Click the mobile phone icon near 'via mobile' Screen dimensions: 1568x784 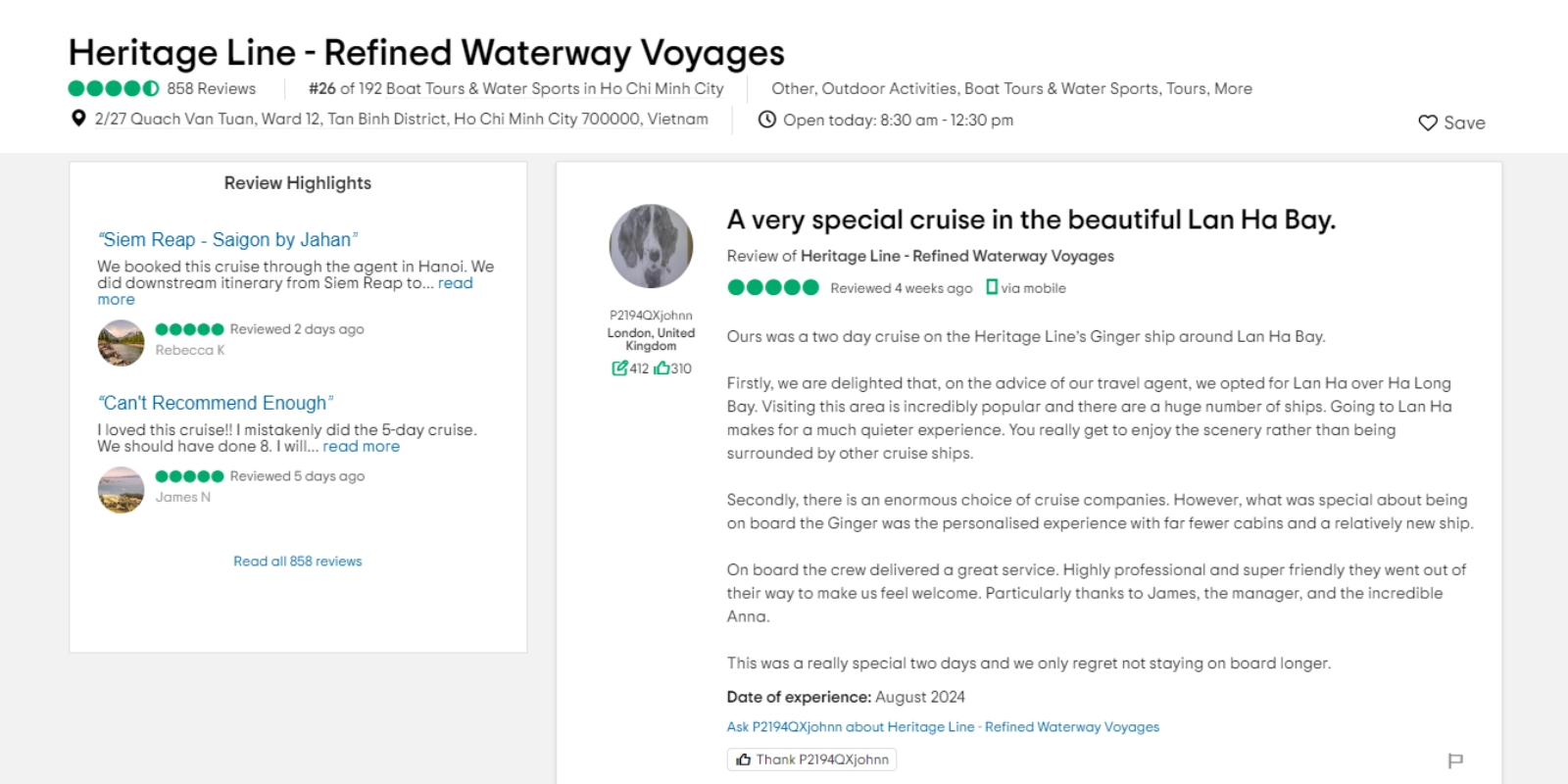click(x=992, y=287)
